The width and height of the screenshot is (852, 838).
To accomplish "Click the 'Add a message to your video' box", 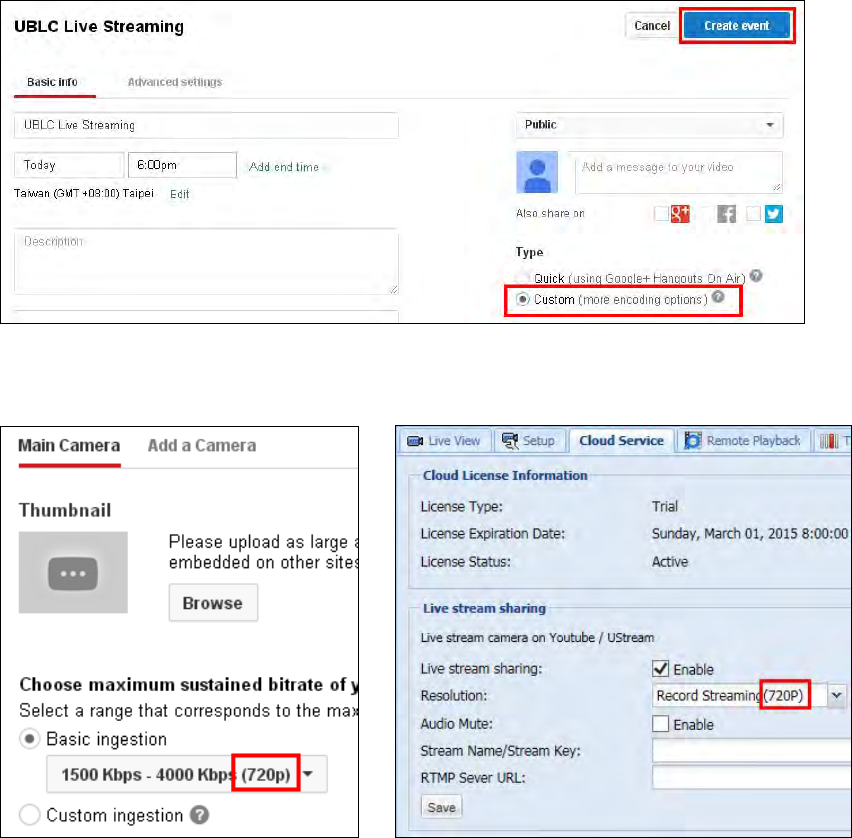I will [x=679, y=173].
